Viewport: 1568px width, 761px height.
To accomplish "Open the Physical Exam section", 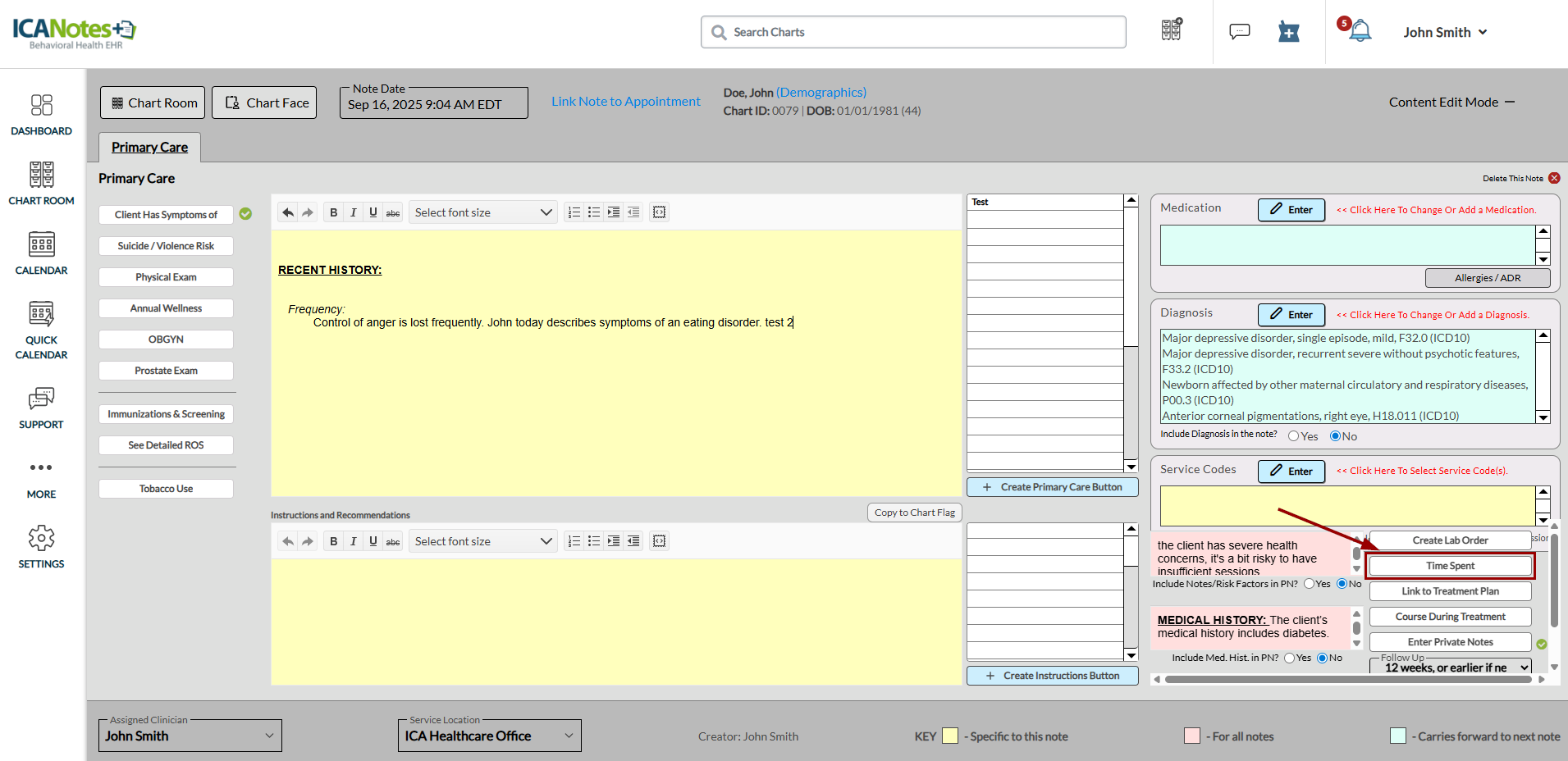I will (166, 277).
